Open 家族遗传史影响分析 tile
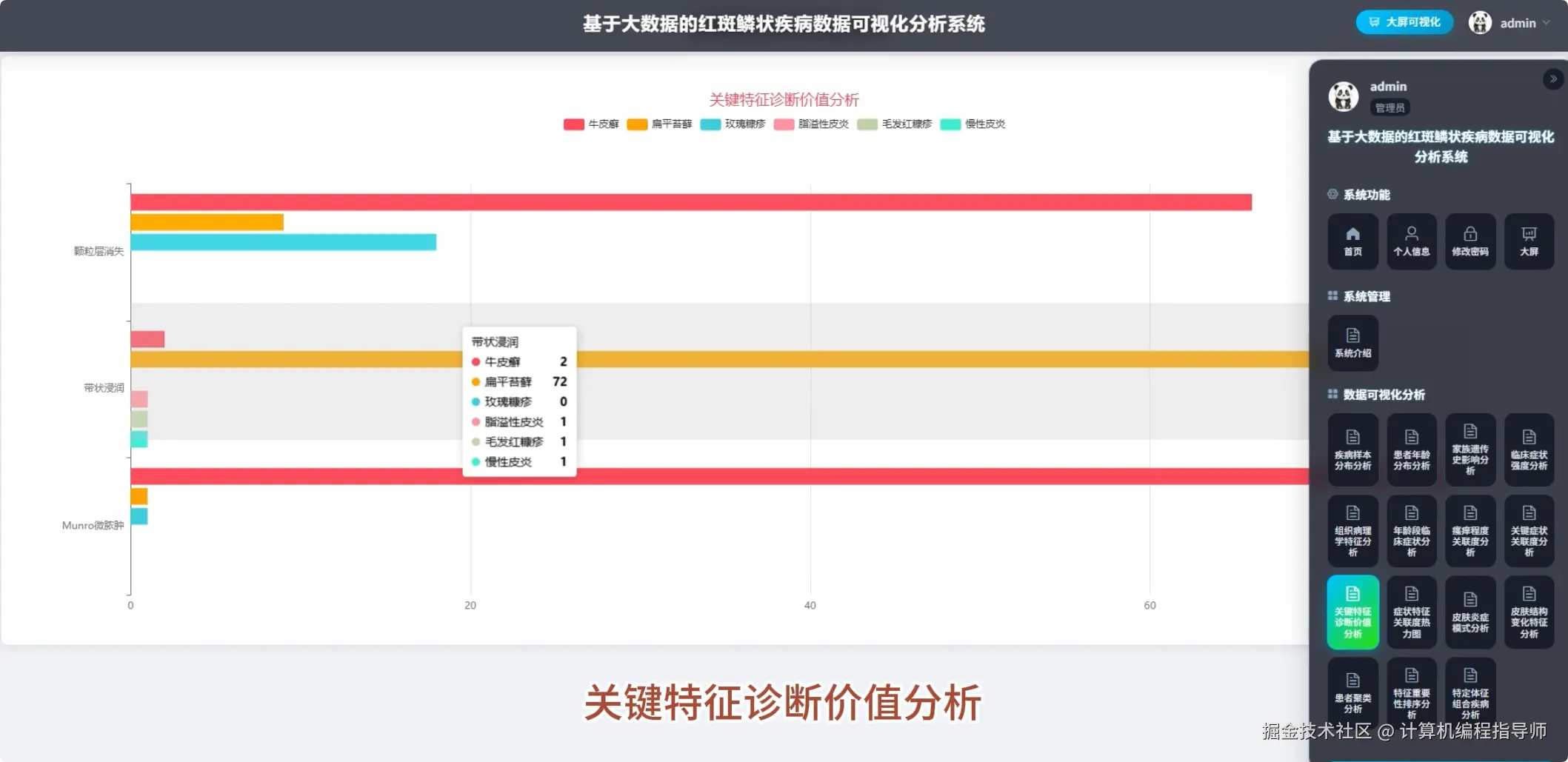Screen dimensions: 1568x762 click(x=1470, y=449)
